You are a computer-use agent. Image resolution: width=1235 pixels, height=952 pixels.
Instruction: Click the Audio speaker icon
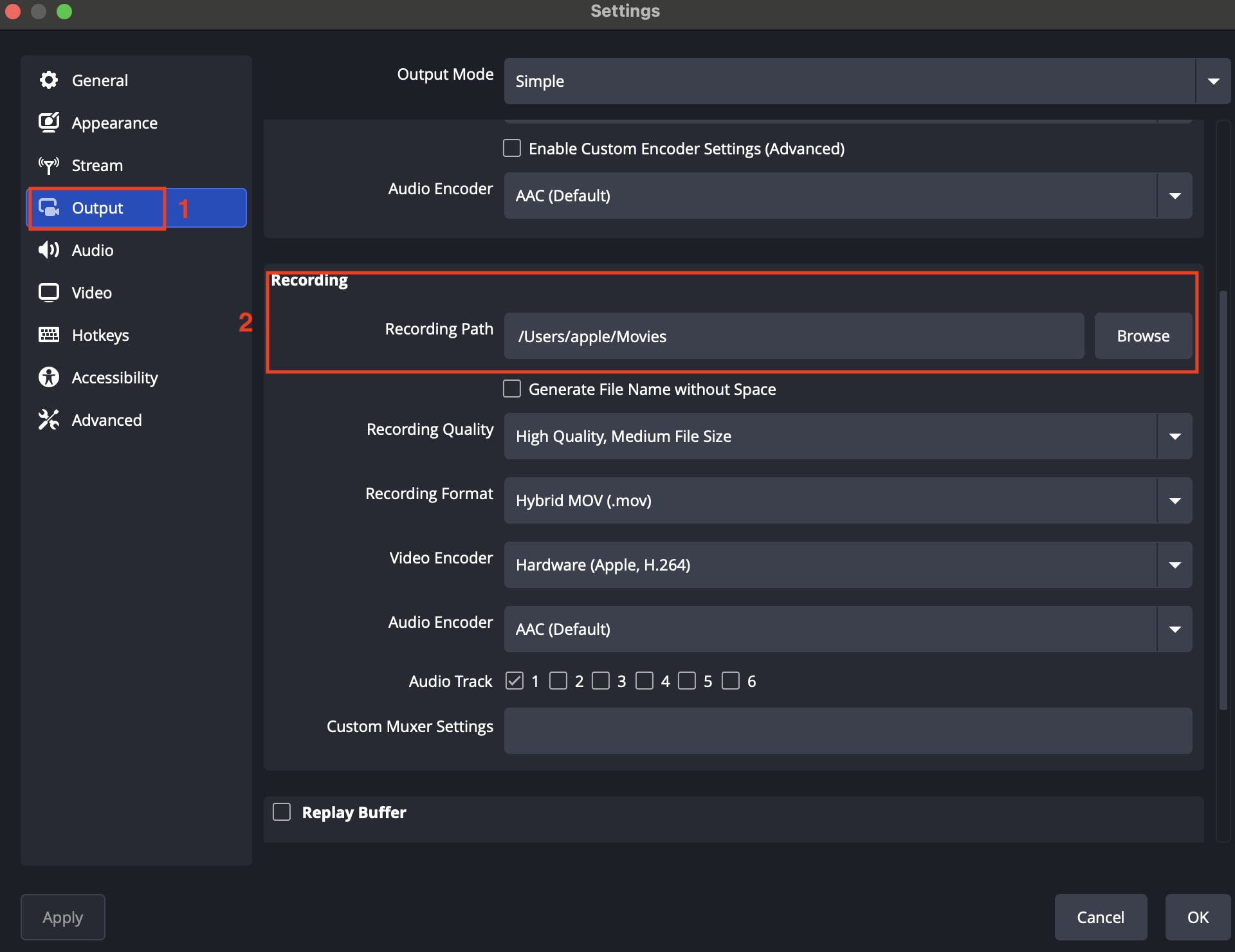(49, 250)
